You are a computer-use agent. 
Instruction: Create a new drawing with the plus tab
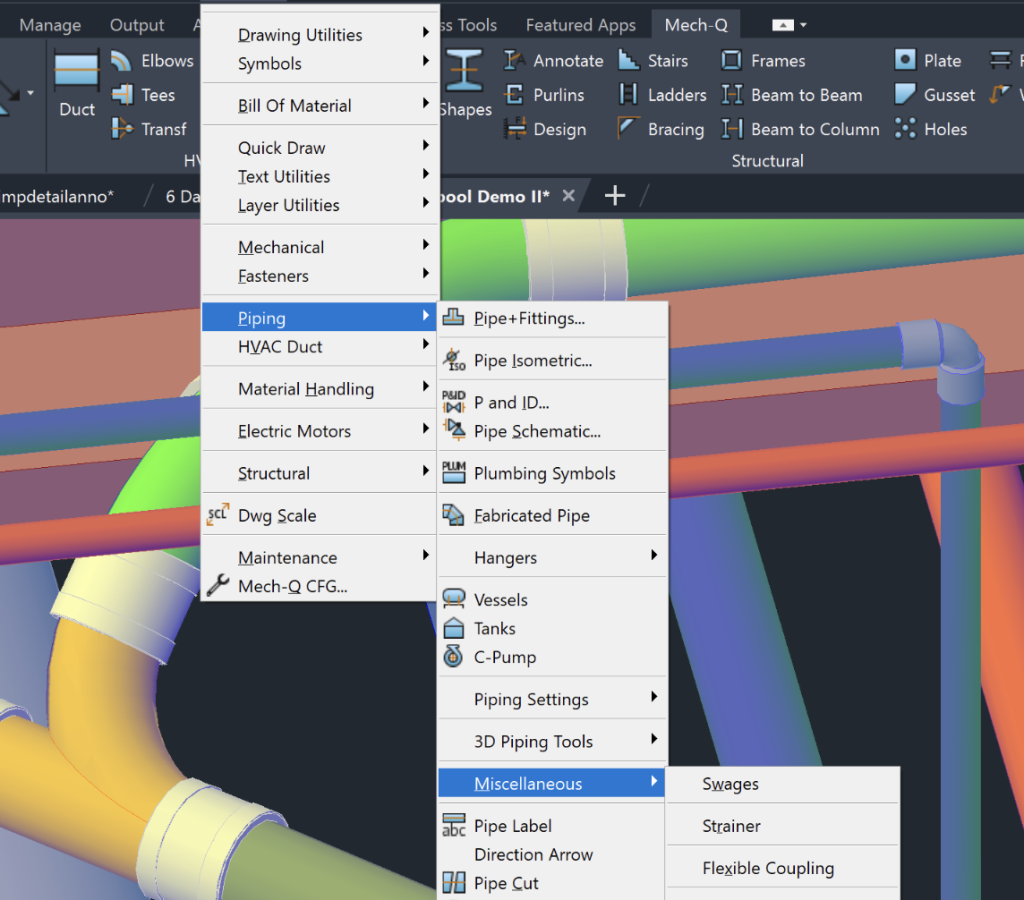pyautogui.click(x=614, y=196)
